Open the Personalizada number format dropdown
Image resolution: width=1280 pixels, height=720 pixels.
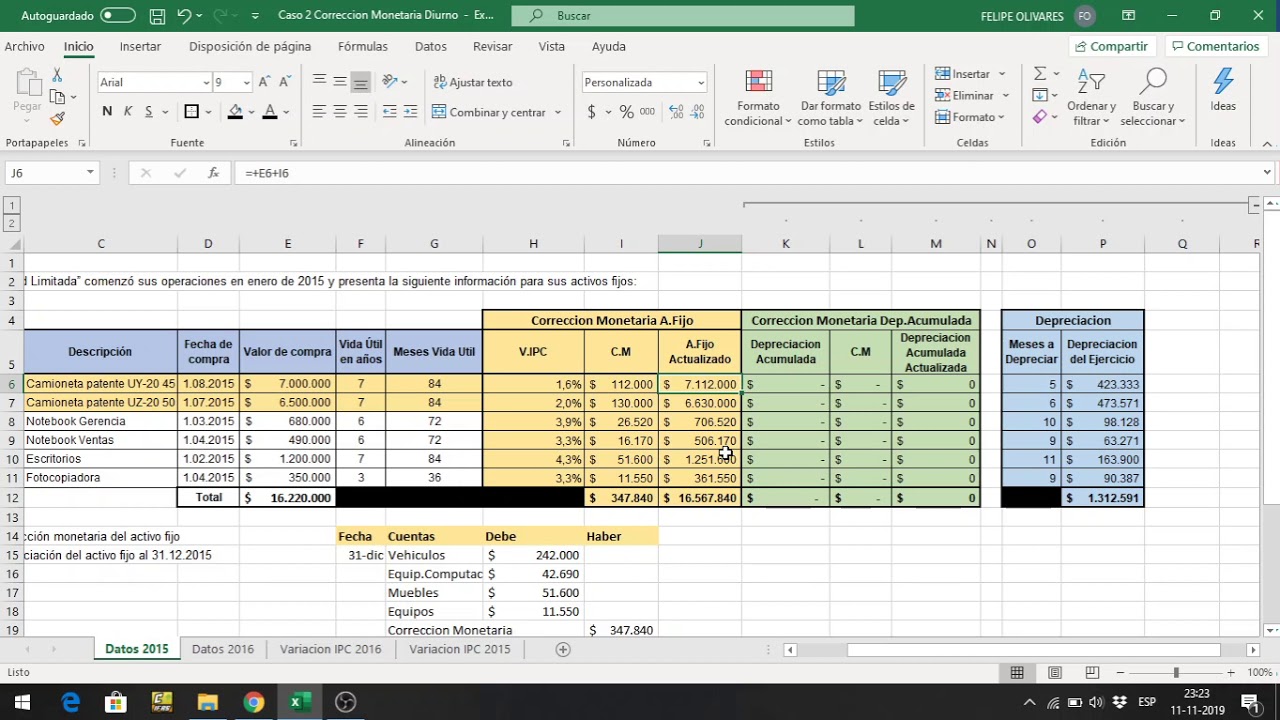coord(701,83)
